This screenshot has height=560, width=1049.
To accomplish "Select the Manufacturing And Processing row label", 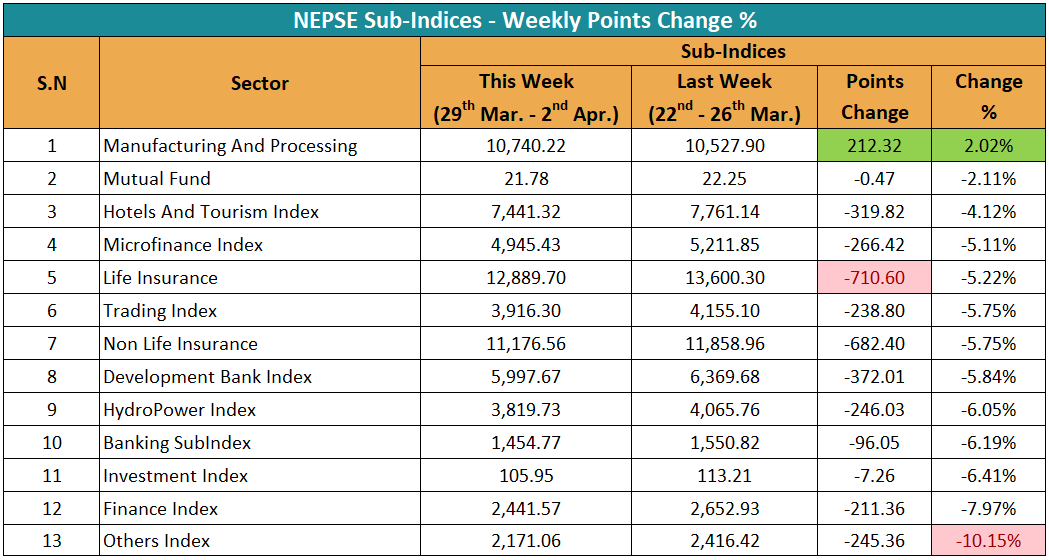I will tap(230, 146).
